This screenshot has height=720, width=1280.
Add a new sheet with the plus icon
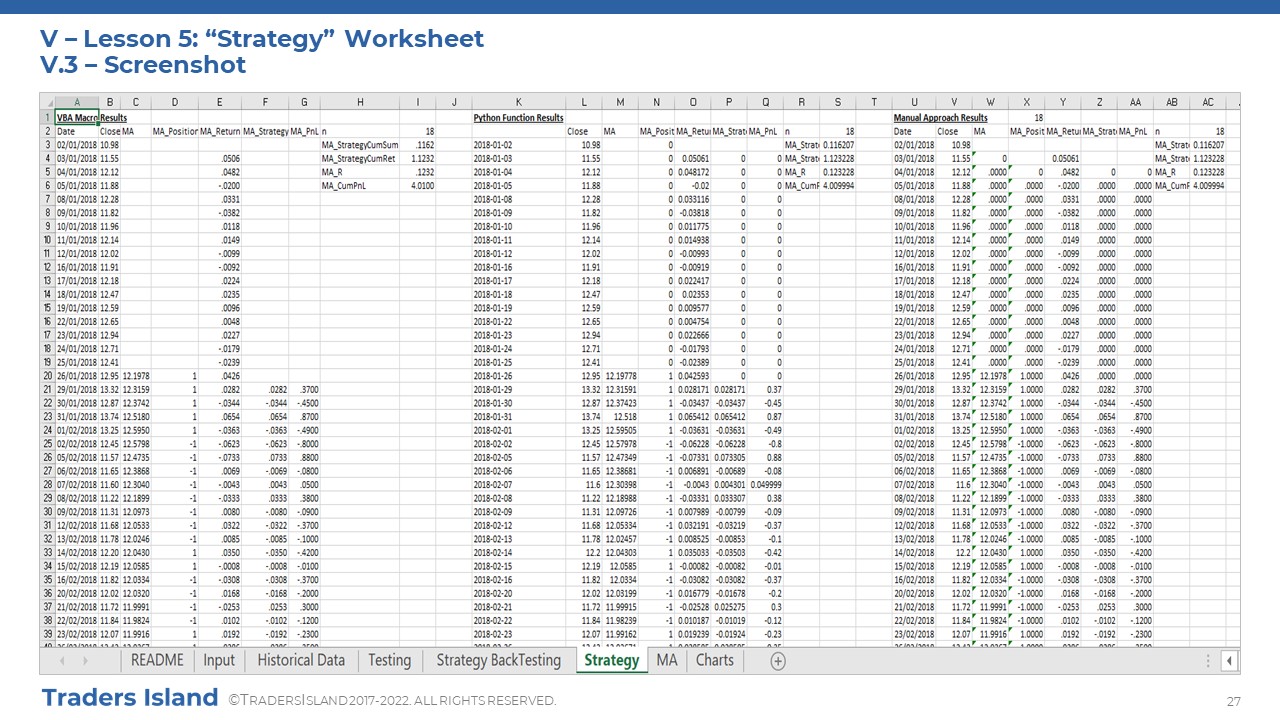[x=778, y=661]
